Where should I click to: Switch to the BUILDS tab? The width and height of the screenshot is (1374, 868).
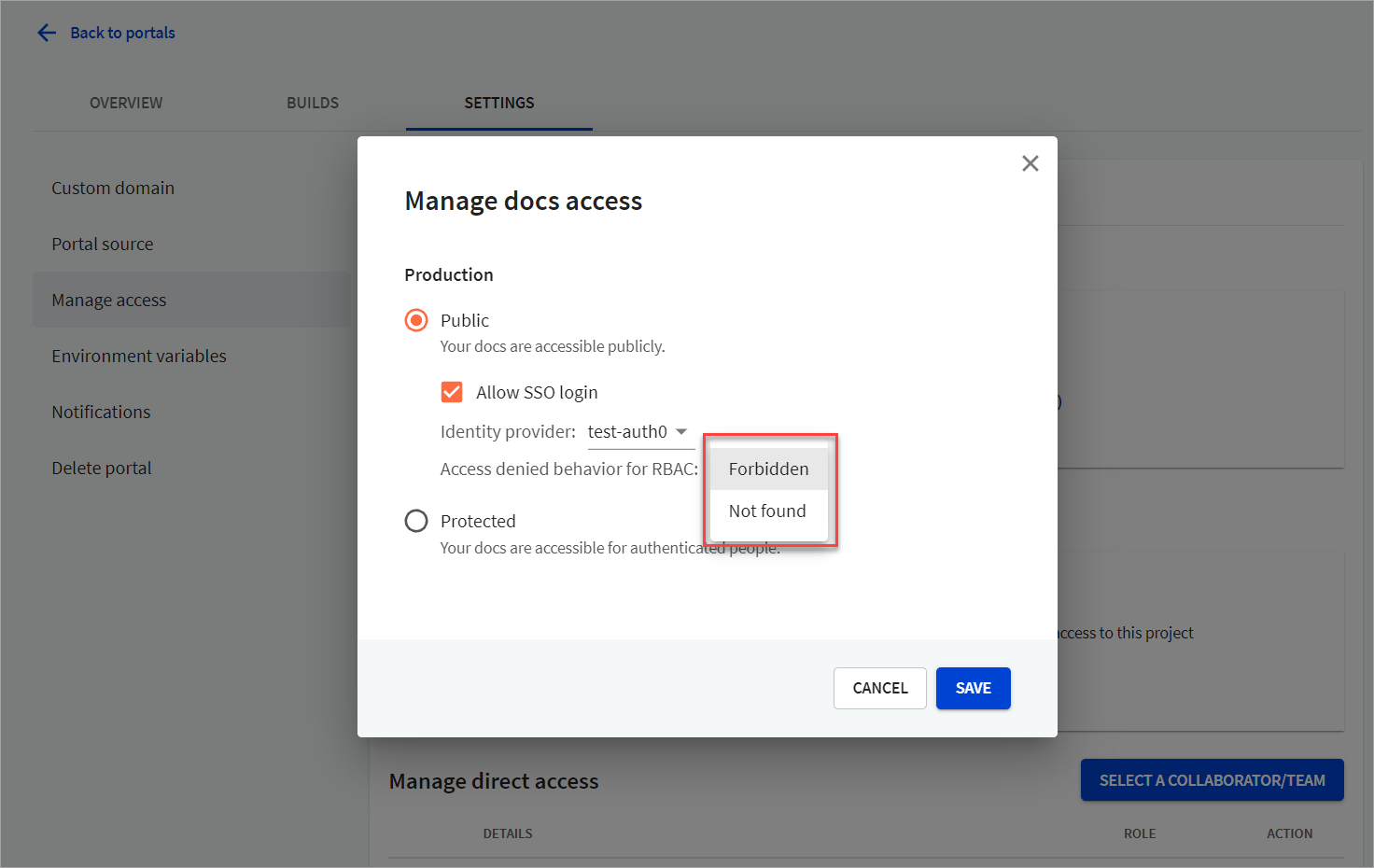coord(313,103)
